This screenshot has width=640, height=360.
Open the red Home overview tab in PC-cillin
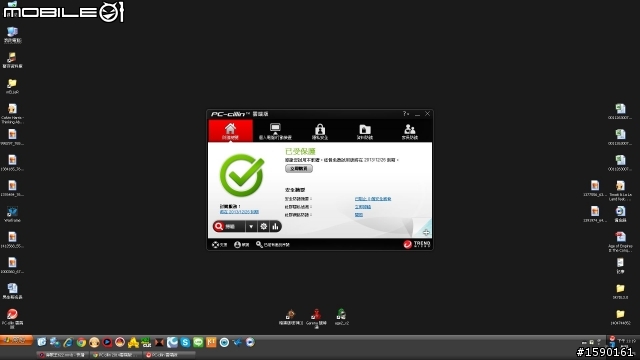coord(231,131)
